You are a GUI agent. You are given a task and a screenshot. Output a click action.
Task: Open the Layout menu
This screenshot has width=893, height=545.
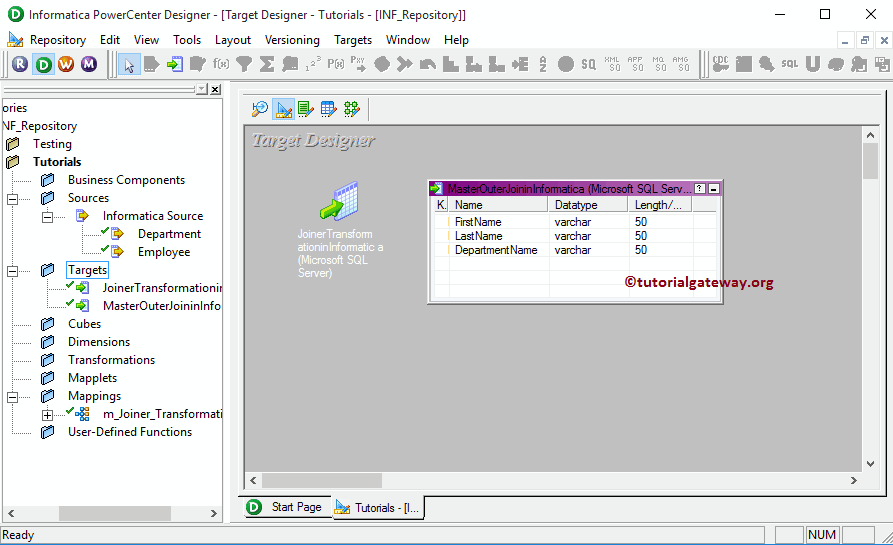point(232,40)
